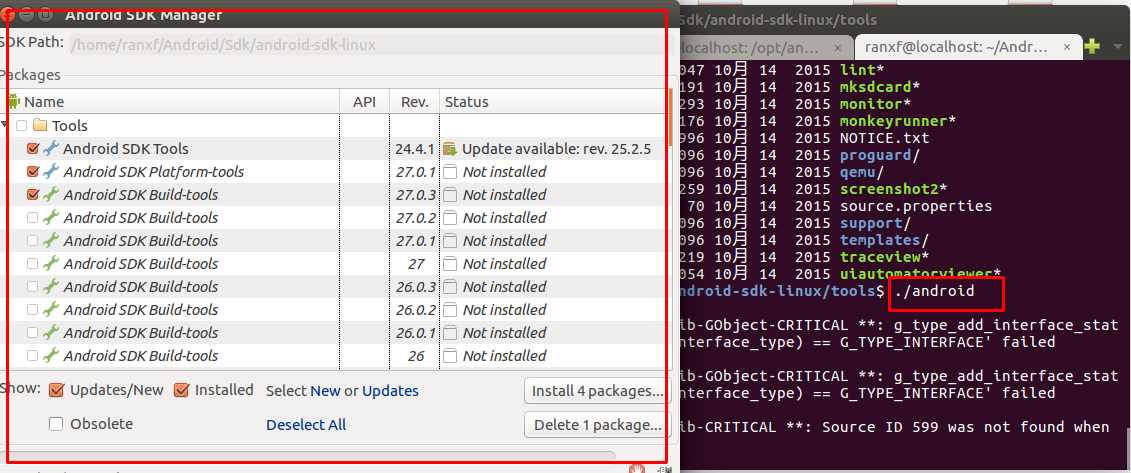Click revision cell 24.4.1

414,149
